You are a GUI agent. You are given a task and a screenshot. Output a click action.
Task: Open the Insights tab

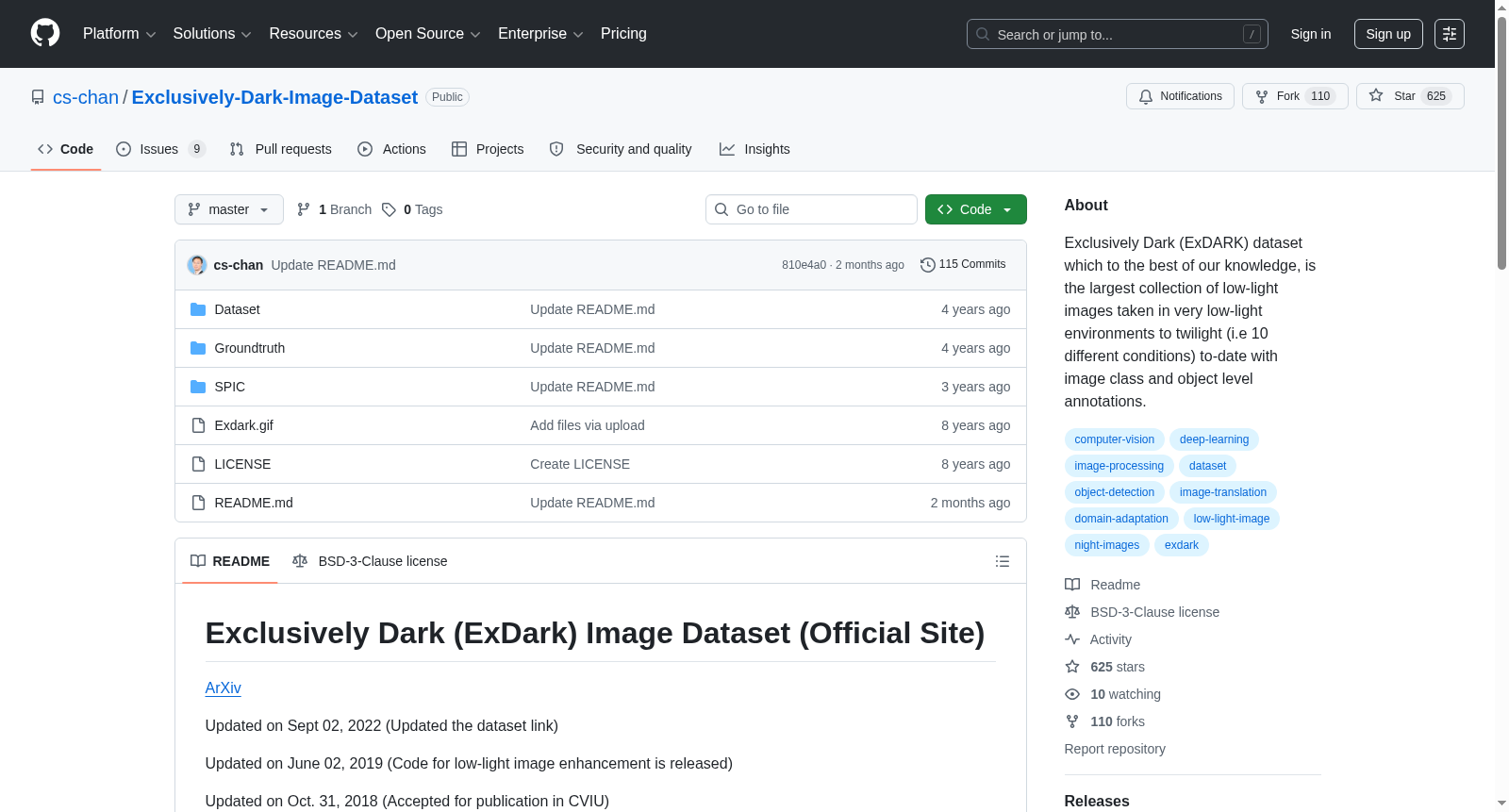(754, 149)
